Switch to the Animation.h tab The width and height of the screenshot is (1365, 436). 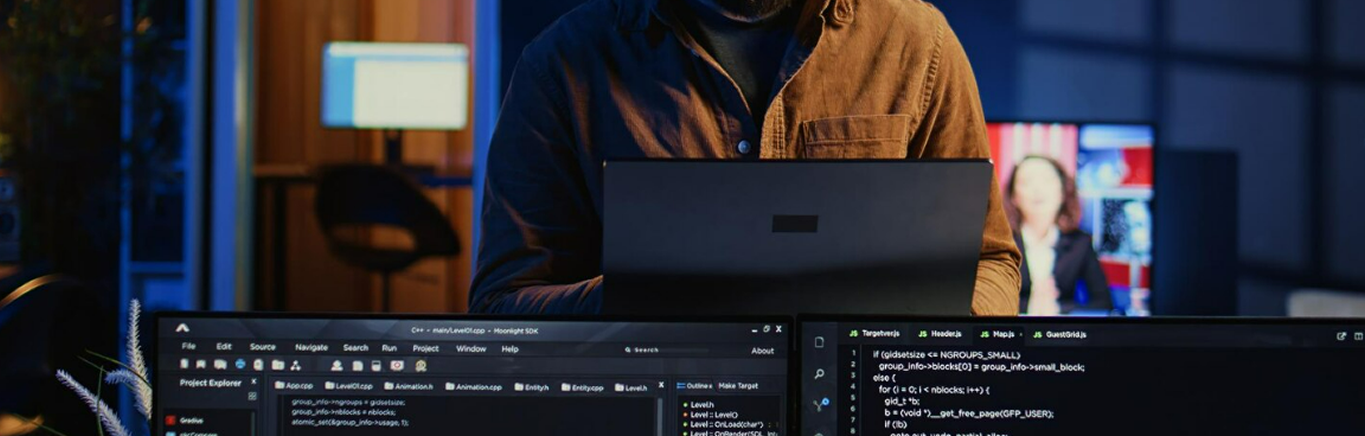[x=409, y=386]
